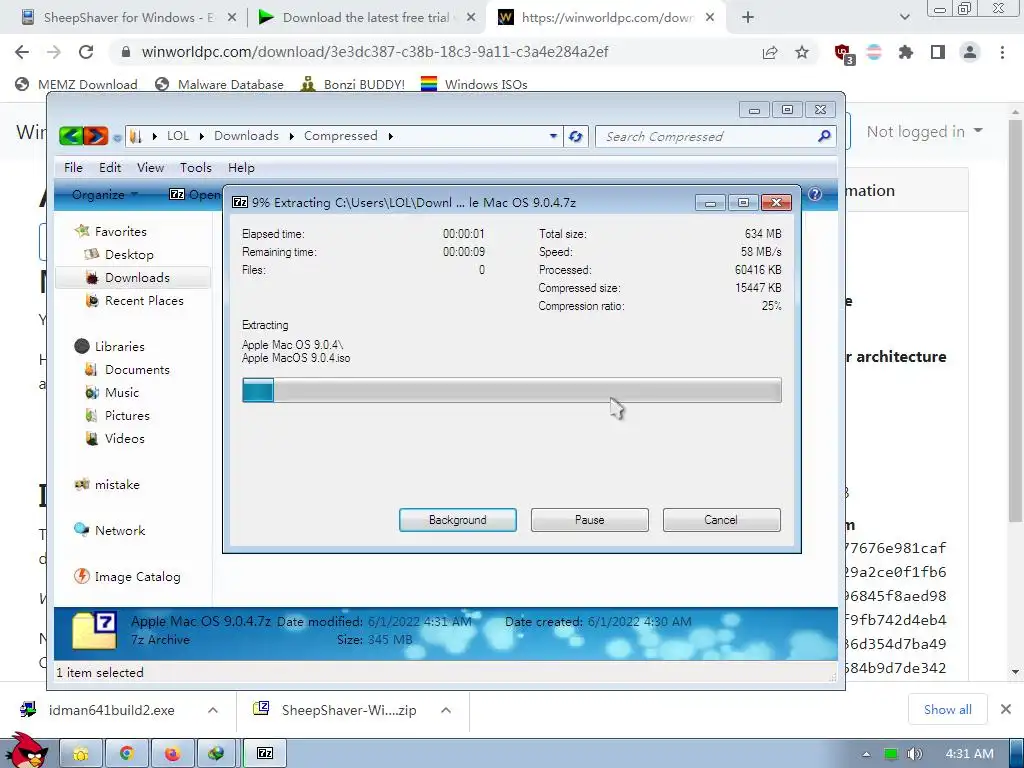Open Explorer recent locations dropdown arrow
This screenshot has height=768, width=1024.
[x=117, y=138]
